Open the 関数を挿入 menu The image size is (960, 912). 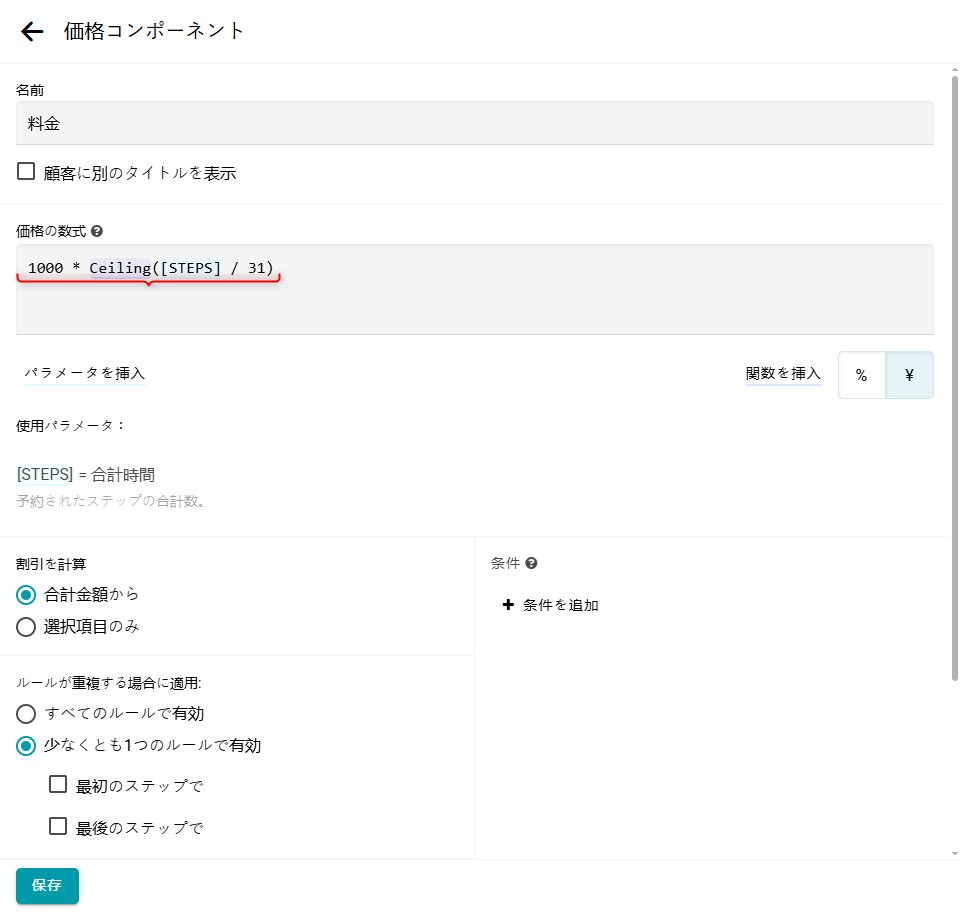click(783, 374)
